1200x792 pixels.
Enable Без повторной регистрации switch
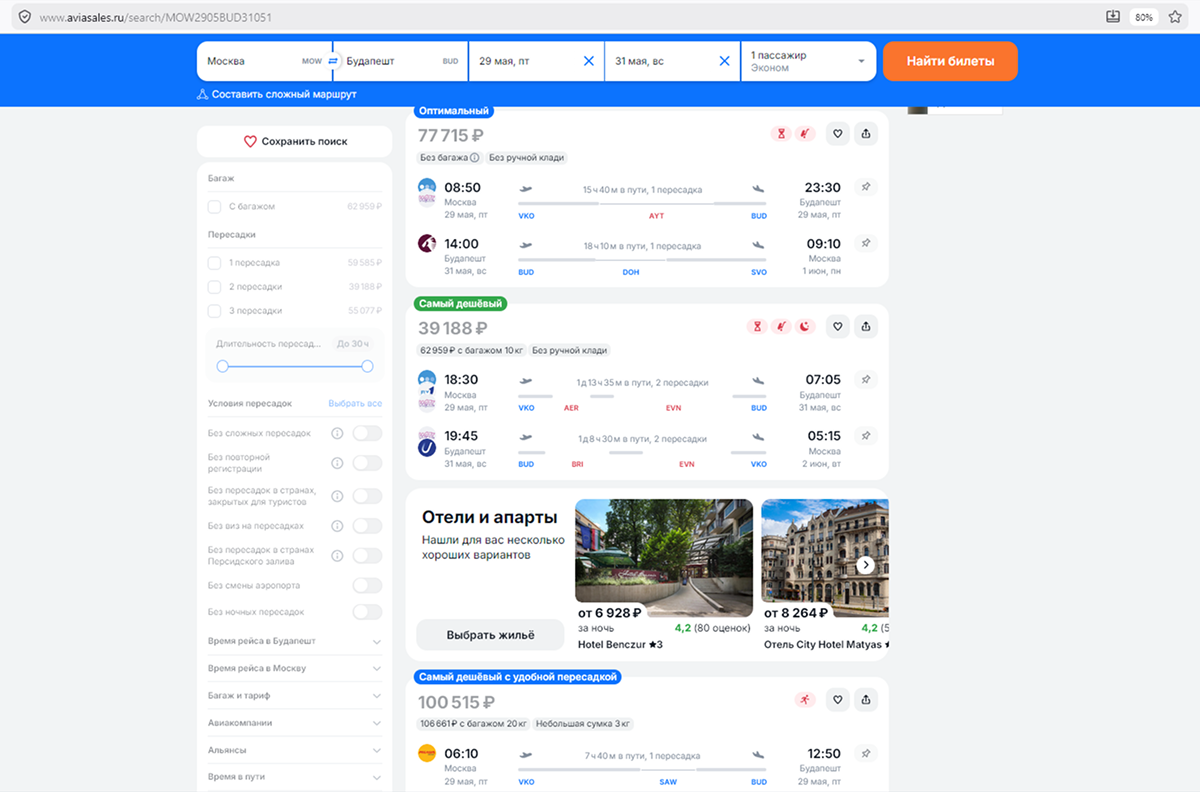pos(367,463)
